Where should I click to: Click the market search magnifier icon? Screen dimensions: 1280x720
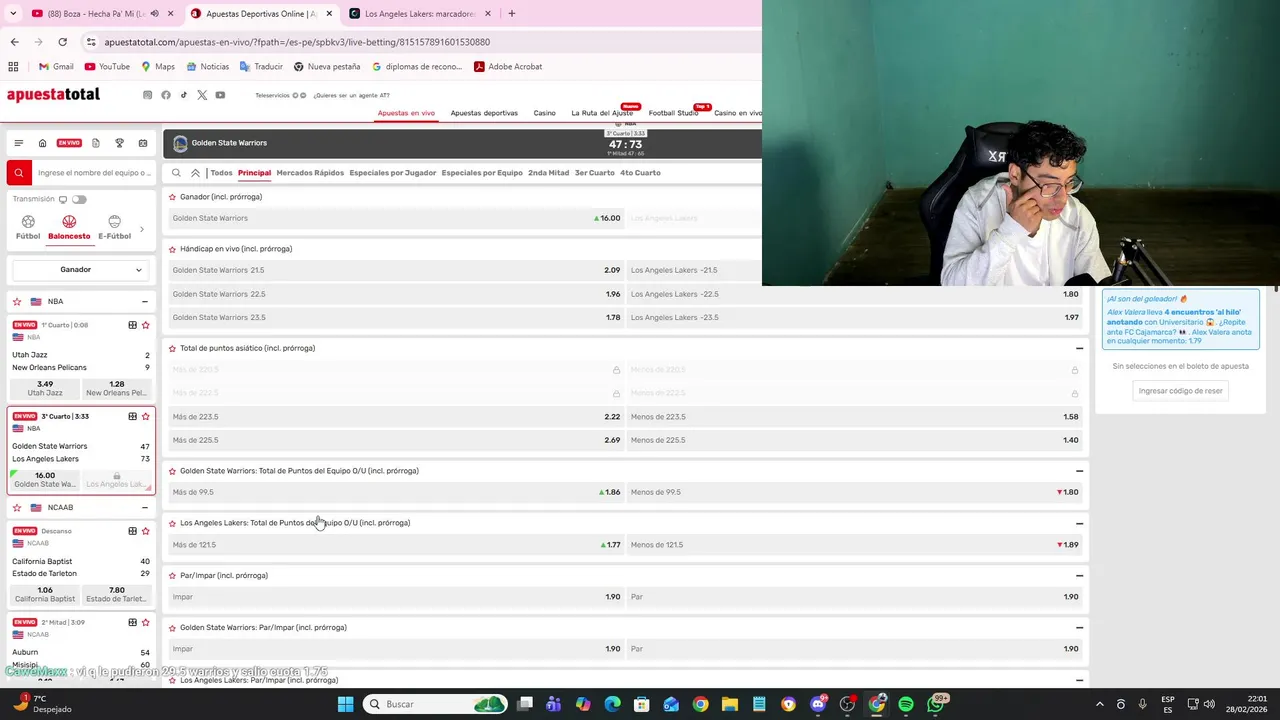pos(176,173)
